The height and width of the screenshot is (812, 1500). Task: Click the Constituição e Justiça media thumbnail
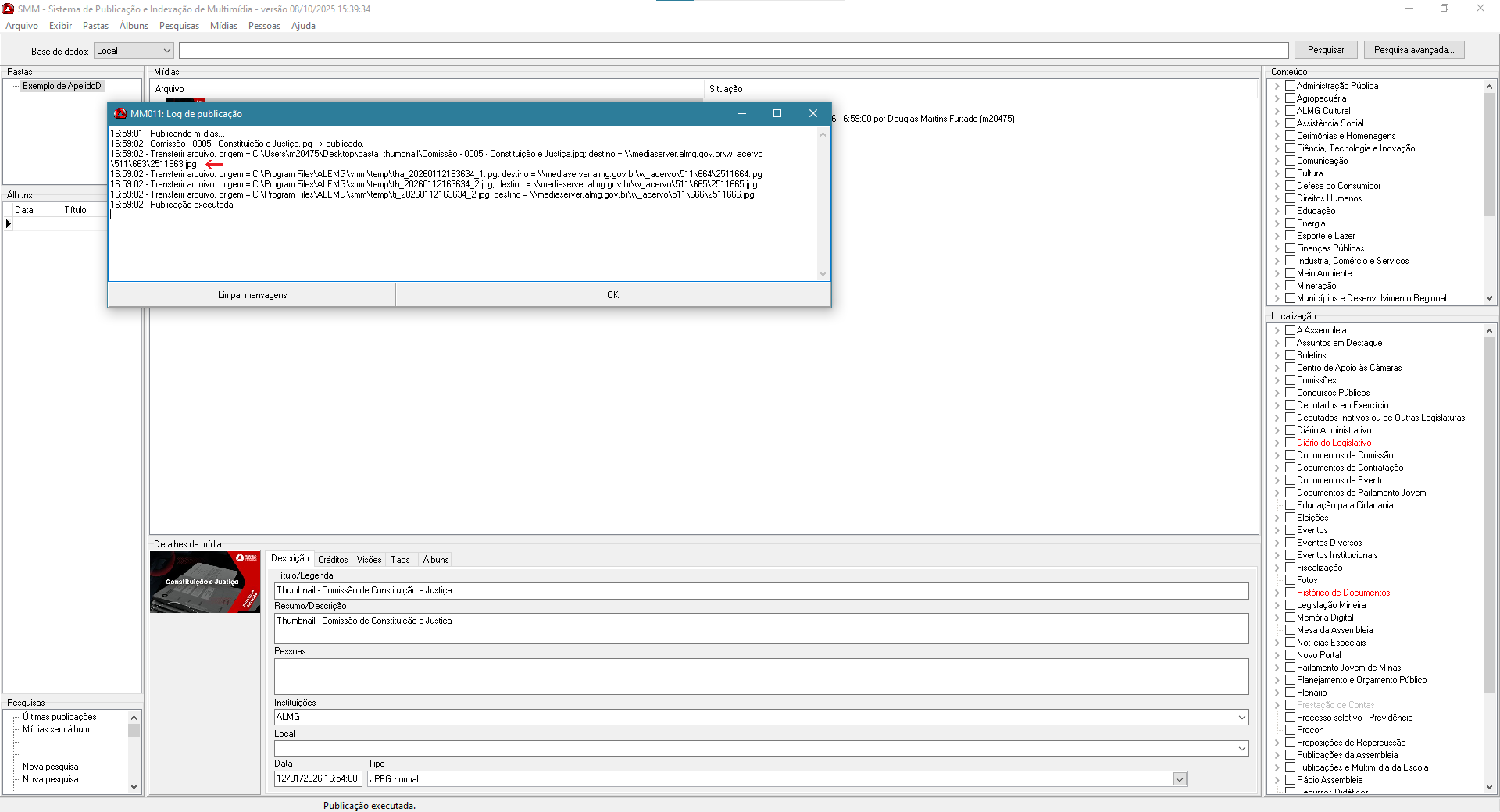tap(205, 582)
